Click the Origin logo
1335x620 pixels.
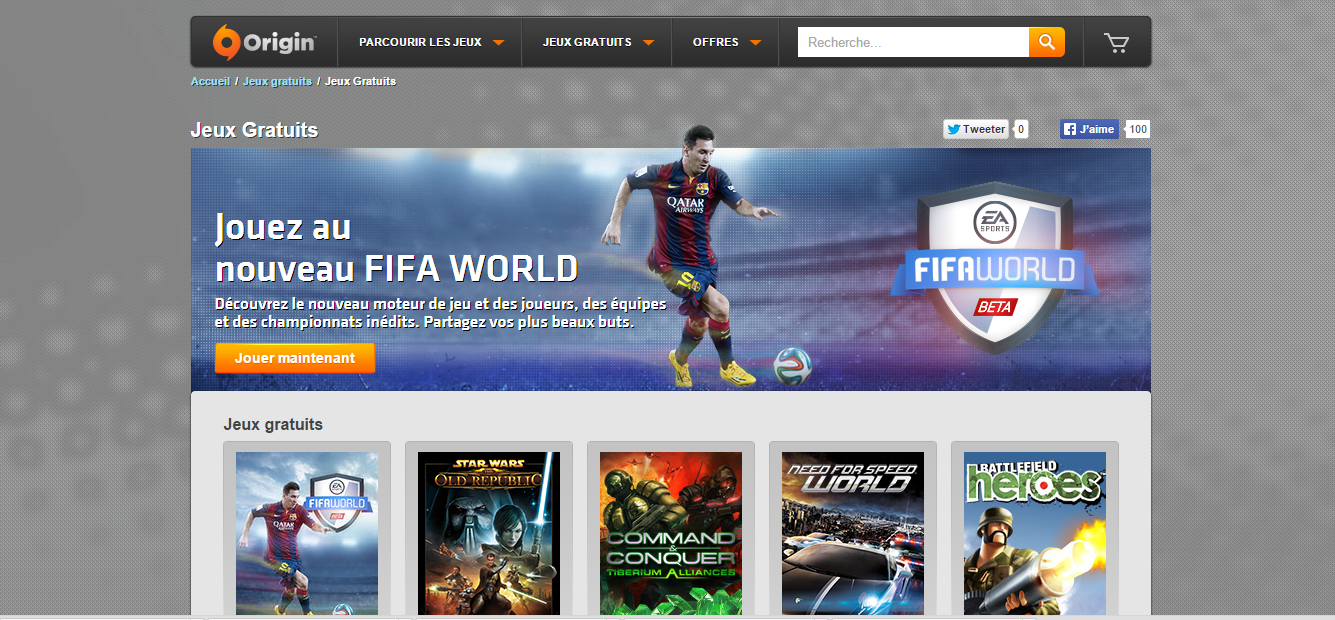pyautogui.click(x=264, y=42)
